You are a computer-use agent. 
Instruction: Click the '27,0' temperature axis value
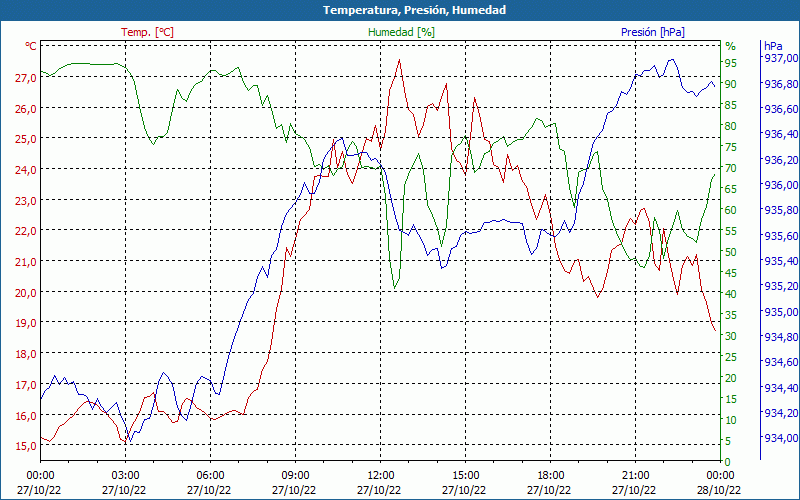26,78
